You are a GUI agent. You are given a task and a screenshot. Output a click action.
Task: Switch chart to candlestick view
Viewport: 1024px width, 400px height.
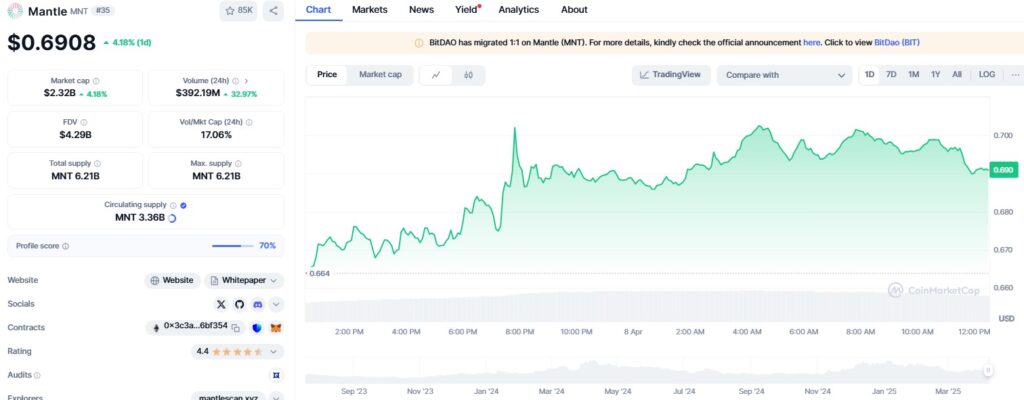(468, 75)
